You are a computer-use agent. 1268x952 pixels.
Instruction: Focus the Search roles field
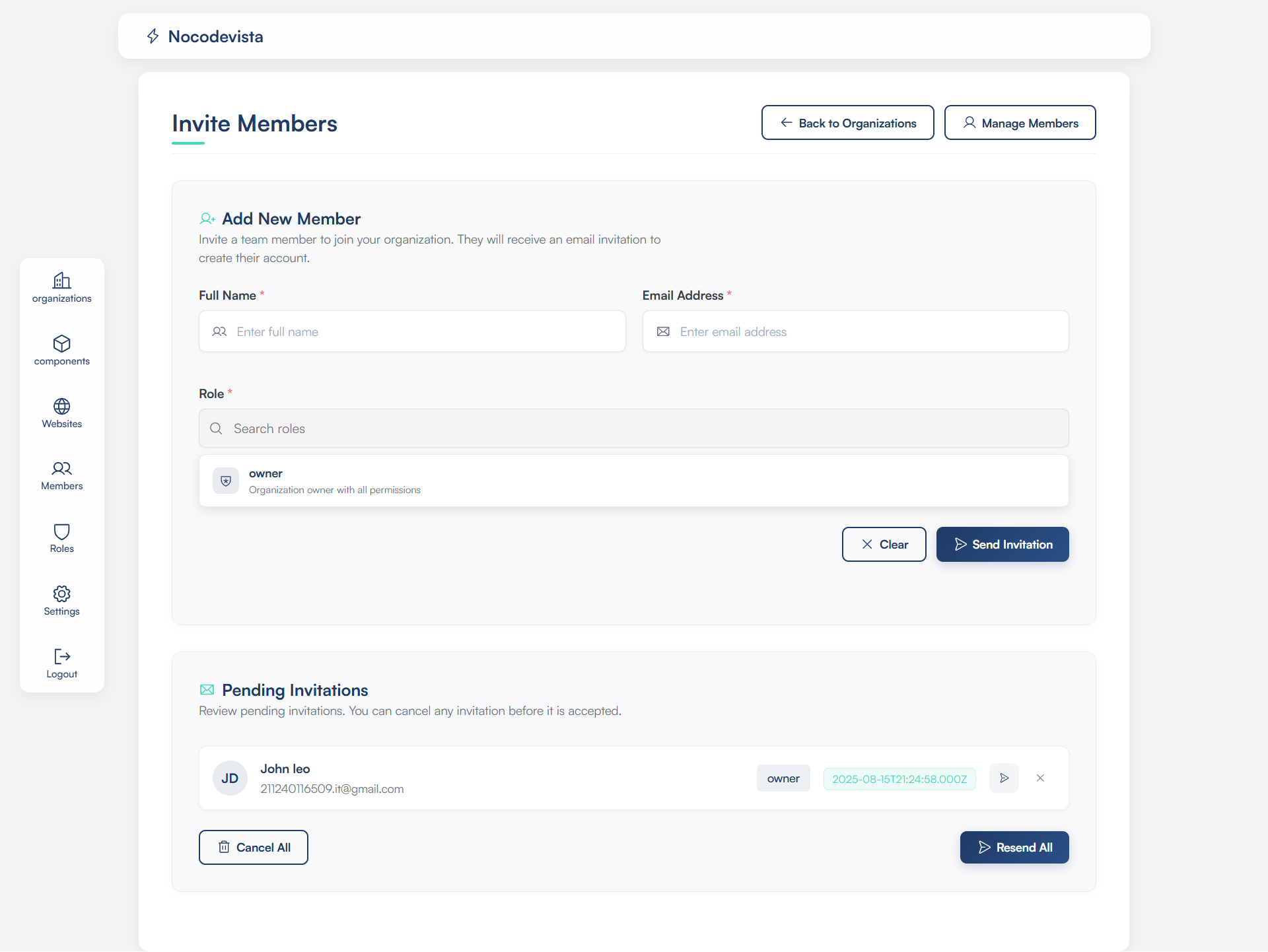click(633, 428)
